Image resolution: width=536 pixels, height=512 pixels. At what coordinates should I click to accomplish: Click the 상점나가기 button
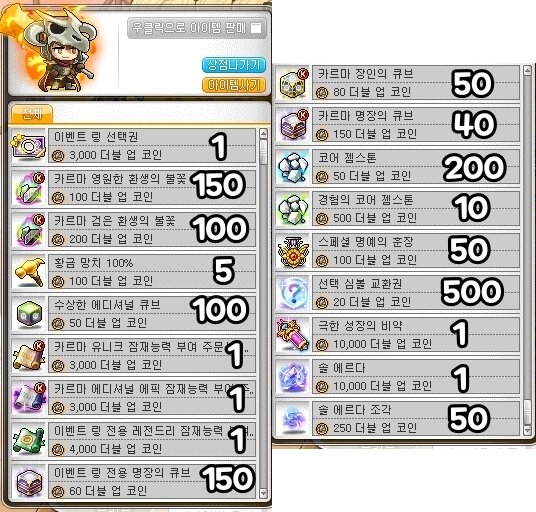[234, 65]
